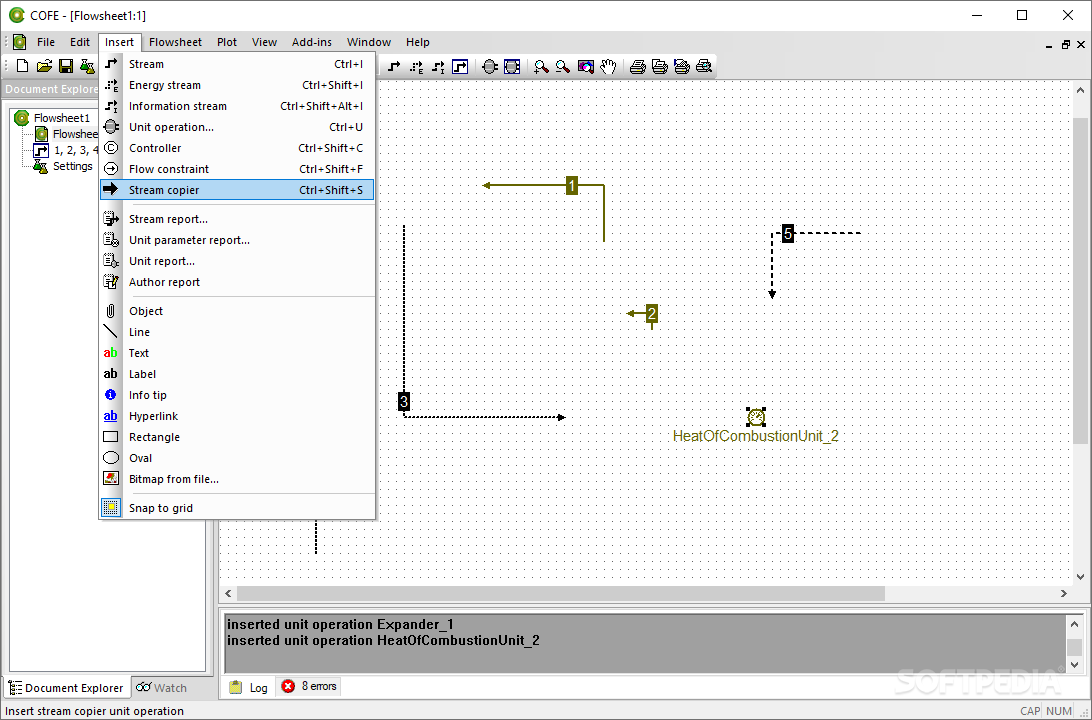Click the zoom in magnifier icon
Image resolution: width=1092 pixels, height=720 pixels.
tap(540, 66)
